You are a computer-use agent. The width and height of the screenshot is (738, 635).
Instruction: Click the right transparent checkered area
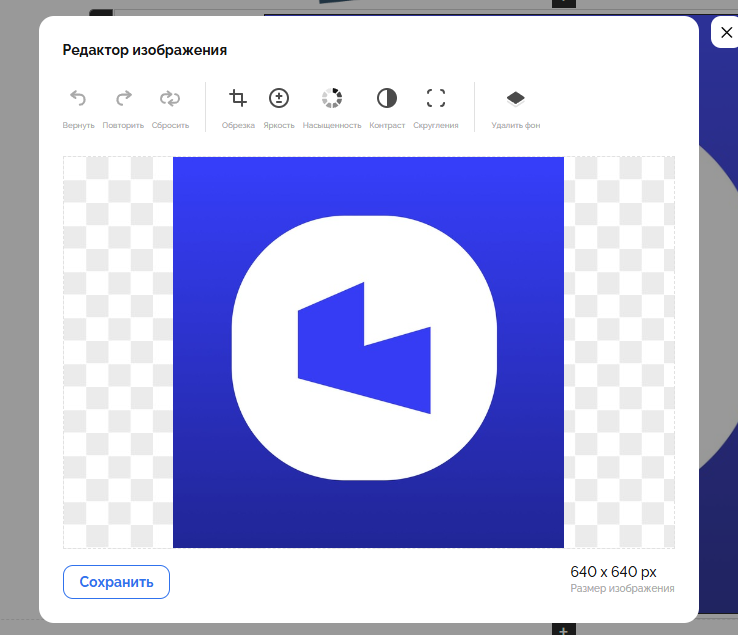point(618,350)
